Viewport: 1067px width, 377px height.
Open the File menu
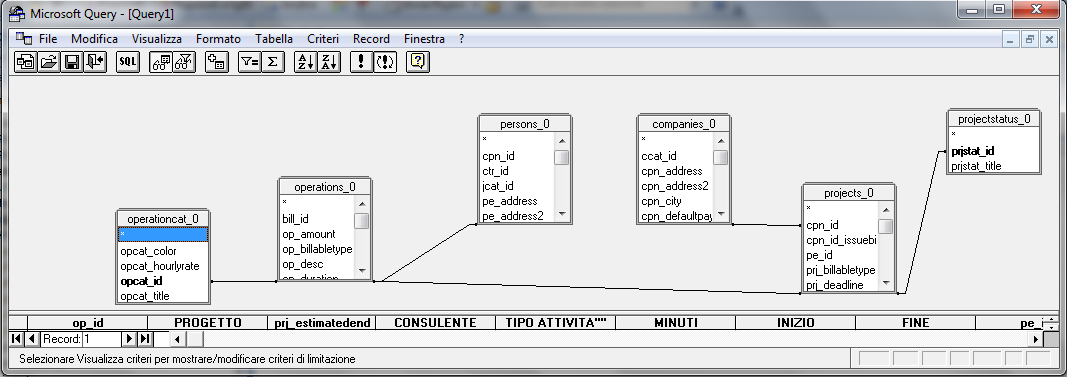click(x=48, y=39)
